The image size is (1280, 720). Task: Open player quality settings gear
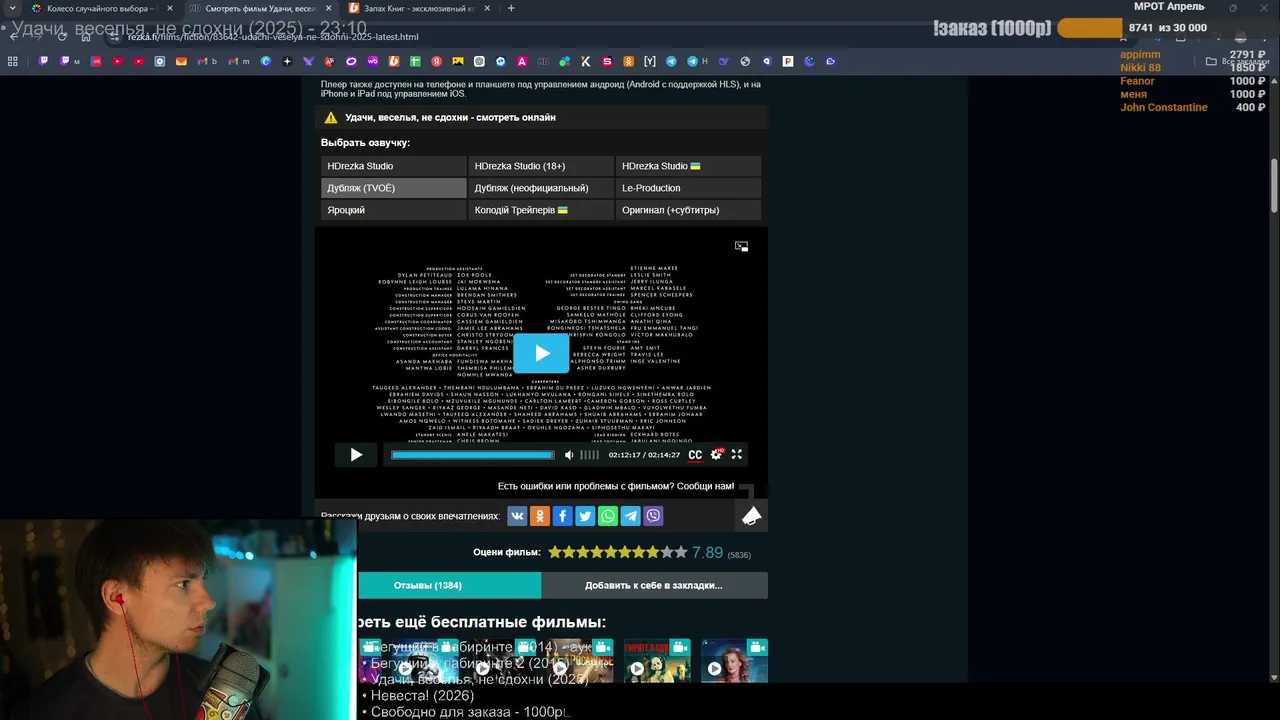pyautogui.click(x=716, y=454)
